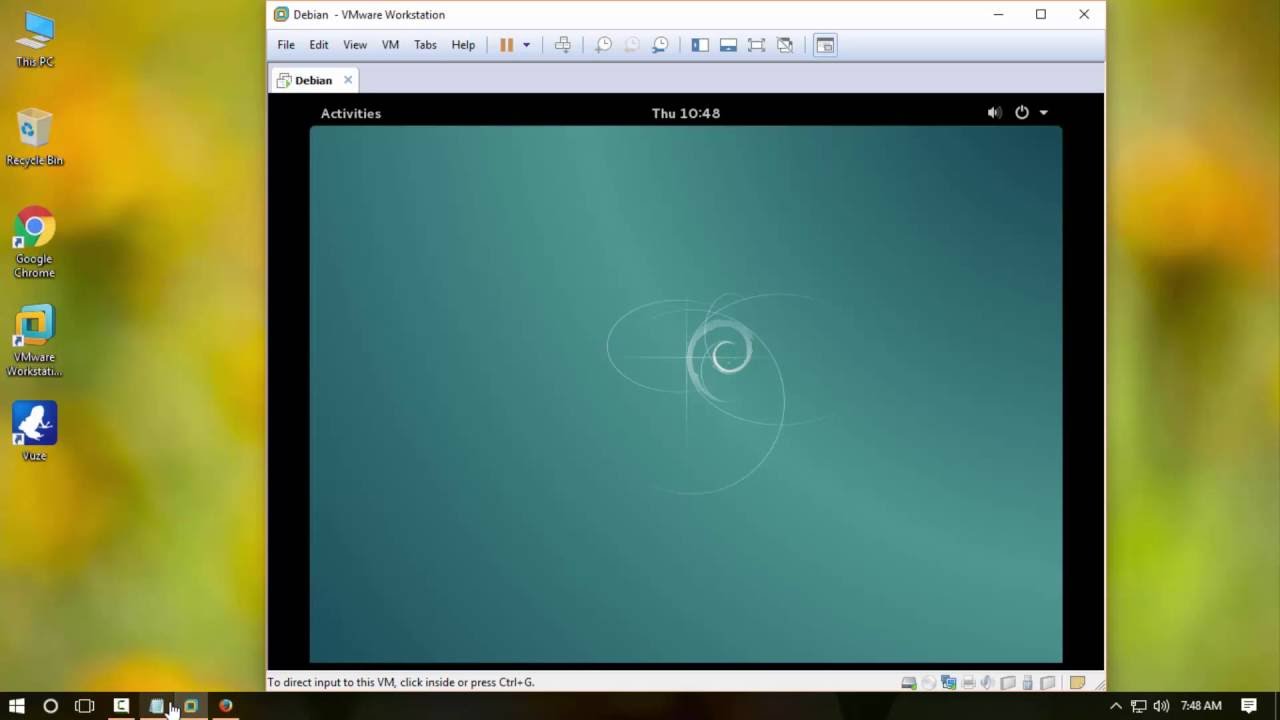This screenshot has width=1280, height=720.
Task: Select VMware Workstation desktop shortcut
Action: [34, 341]
